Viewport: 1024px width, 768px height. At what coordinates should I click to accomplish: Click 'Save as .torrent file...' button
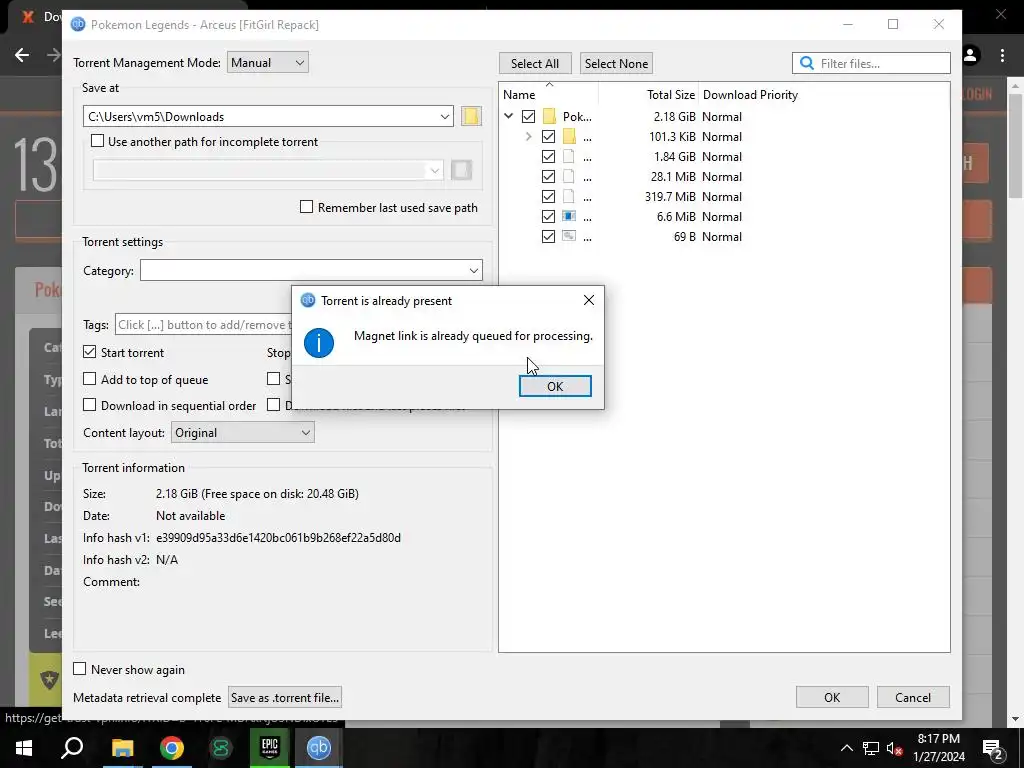[285, 697]
